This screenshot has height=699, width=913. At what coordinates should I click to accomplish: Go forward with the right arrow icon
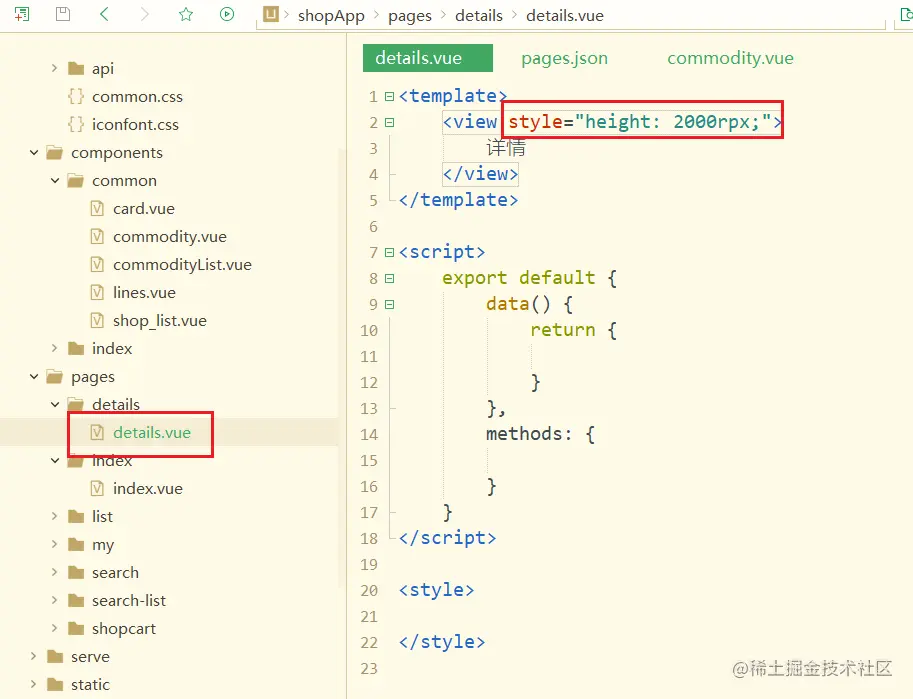tap(145, 14)
